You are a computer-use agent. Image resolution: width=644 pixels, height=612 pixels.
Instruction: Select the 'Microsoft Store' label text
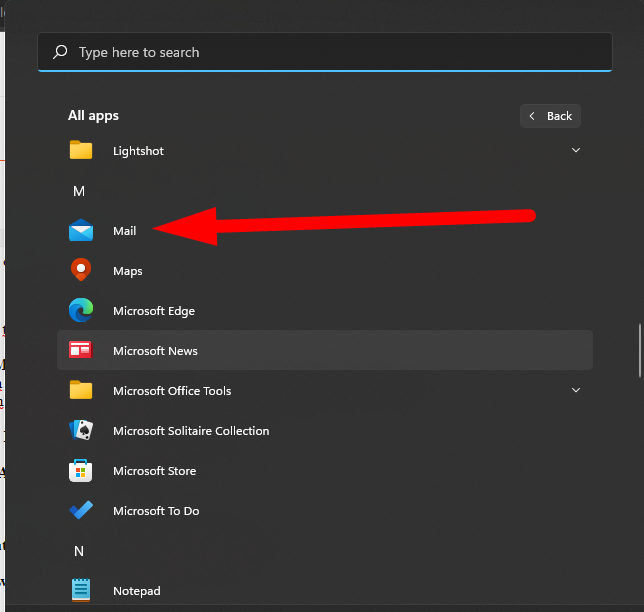(154, 471)
